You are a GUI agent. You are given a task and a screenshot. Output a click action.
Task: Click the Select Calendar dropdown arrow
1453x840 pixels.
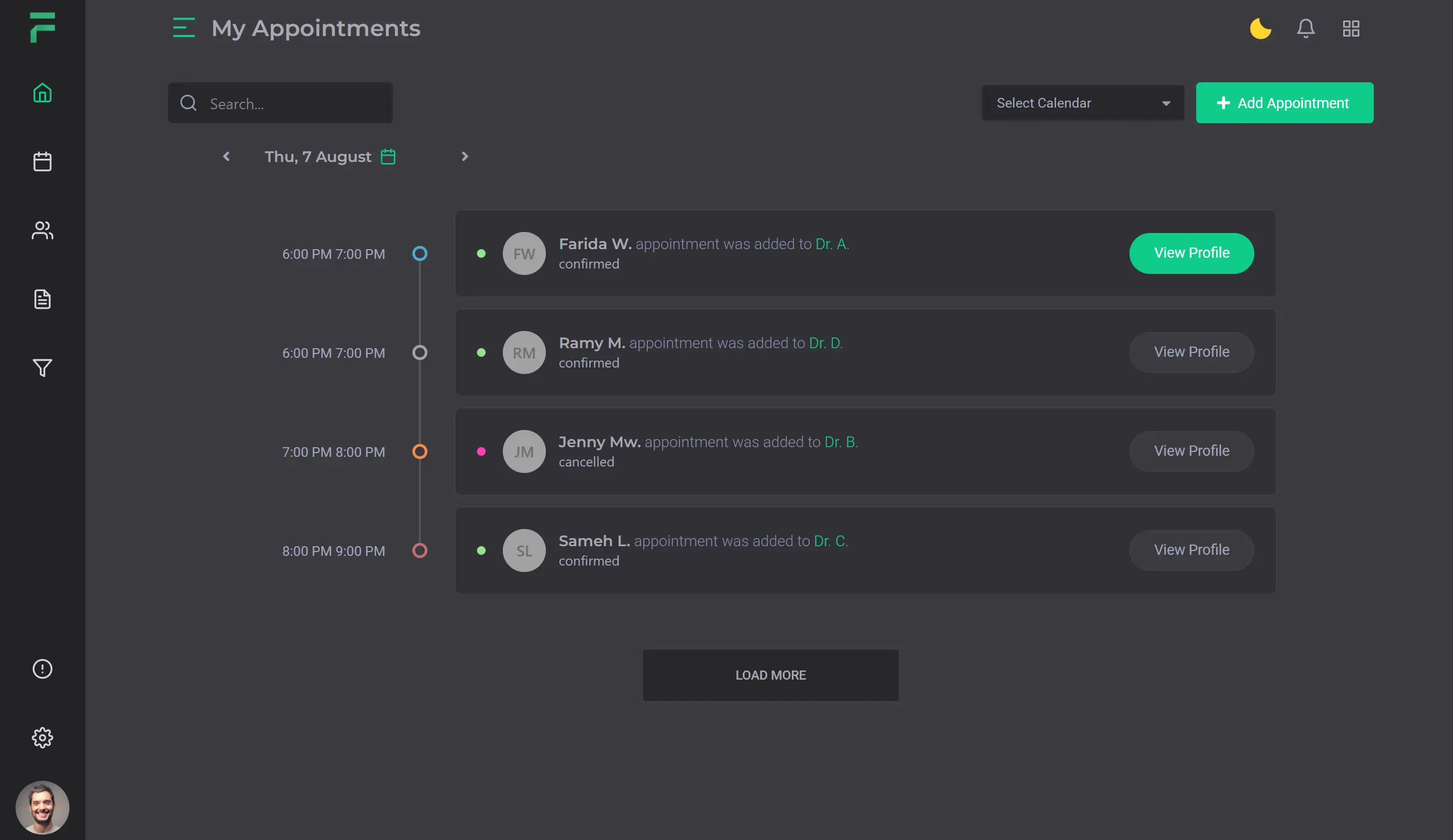(x=1166, y=104)
